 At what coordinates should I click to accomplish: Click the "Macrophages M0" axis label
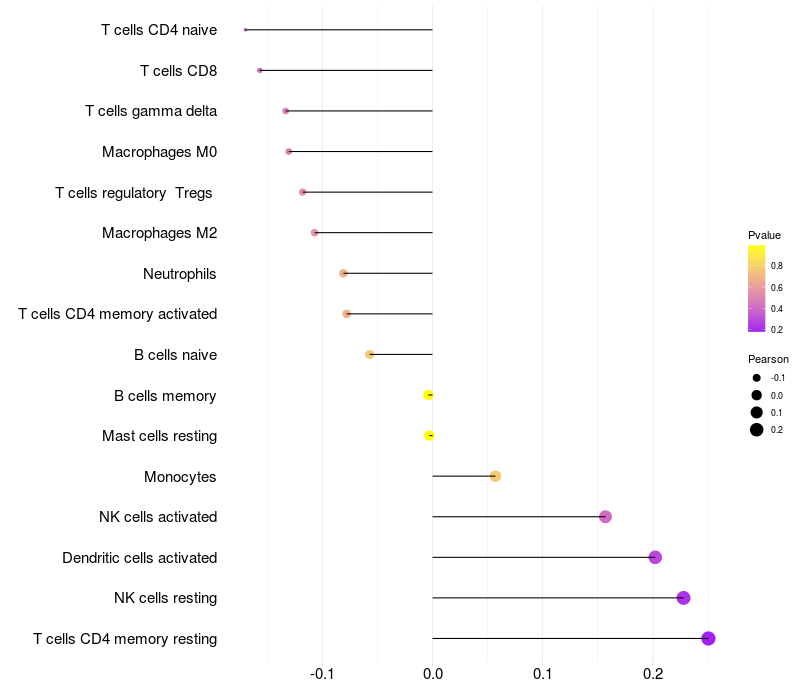pos(159,152)
